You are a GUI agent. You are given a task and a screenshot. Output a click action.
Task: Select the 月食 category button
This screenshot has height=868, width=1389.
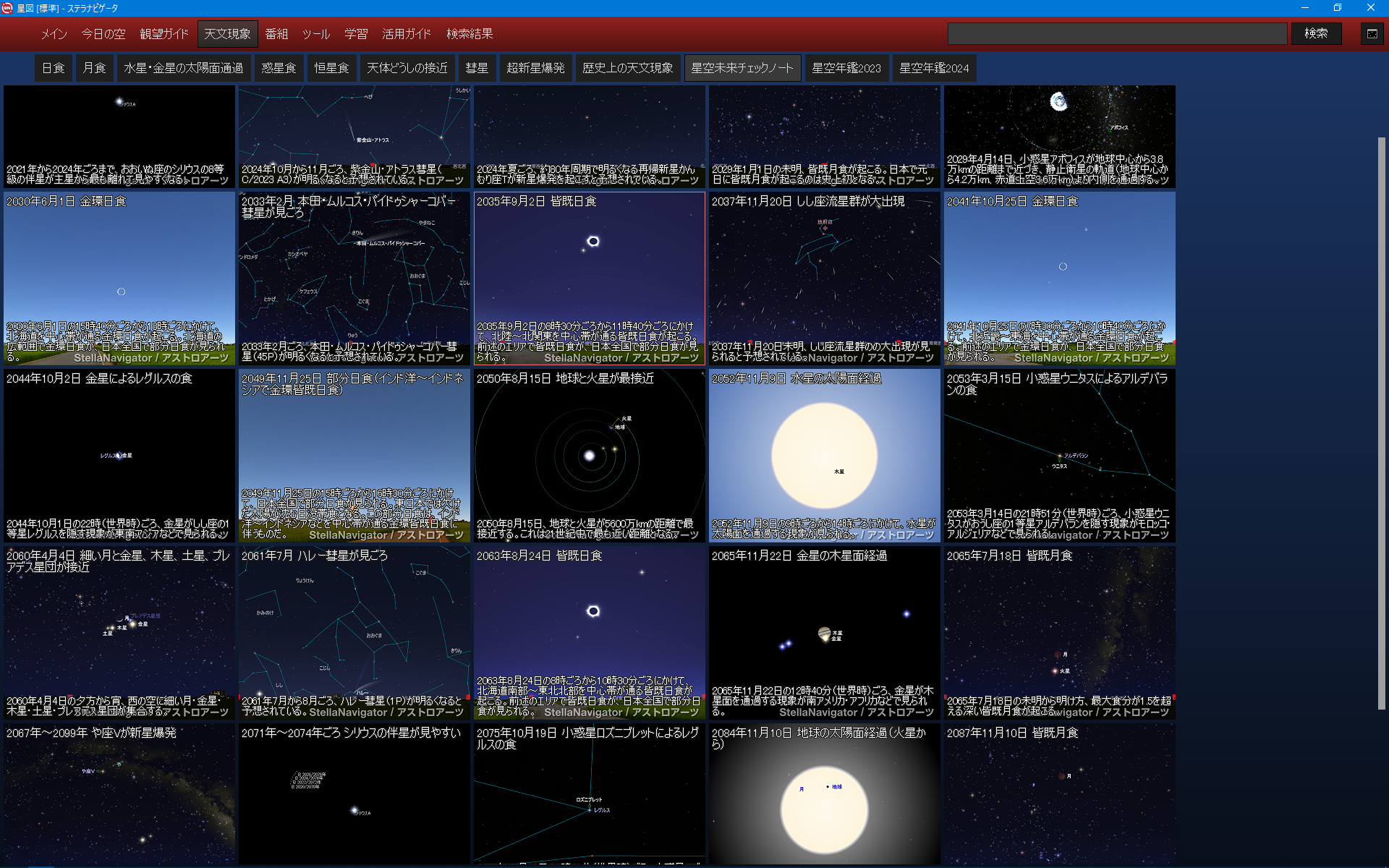[94, 68]
